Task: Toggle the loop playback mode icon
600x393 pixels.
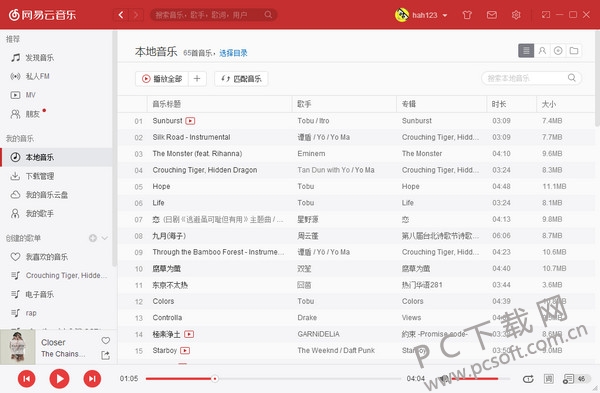Action: coord(528,379)
